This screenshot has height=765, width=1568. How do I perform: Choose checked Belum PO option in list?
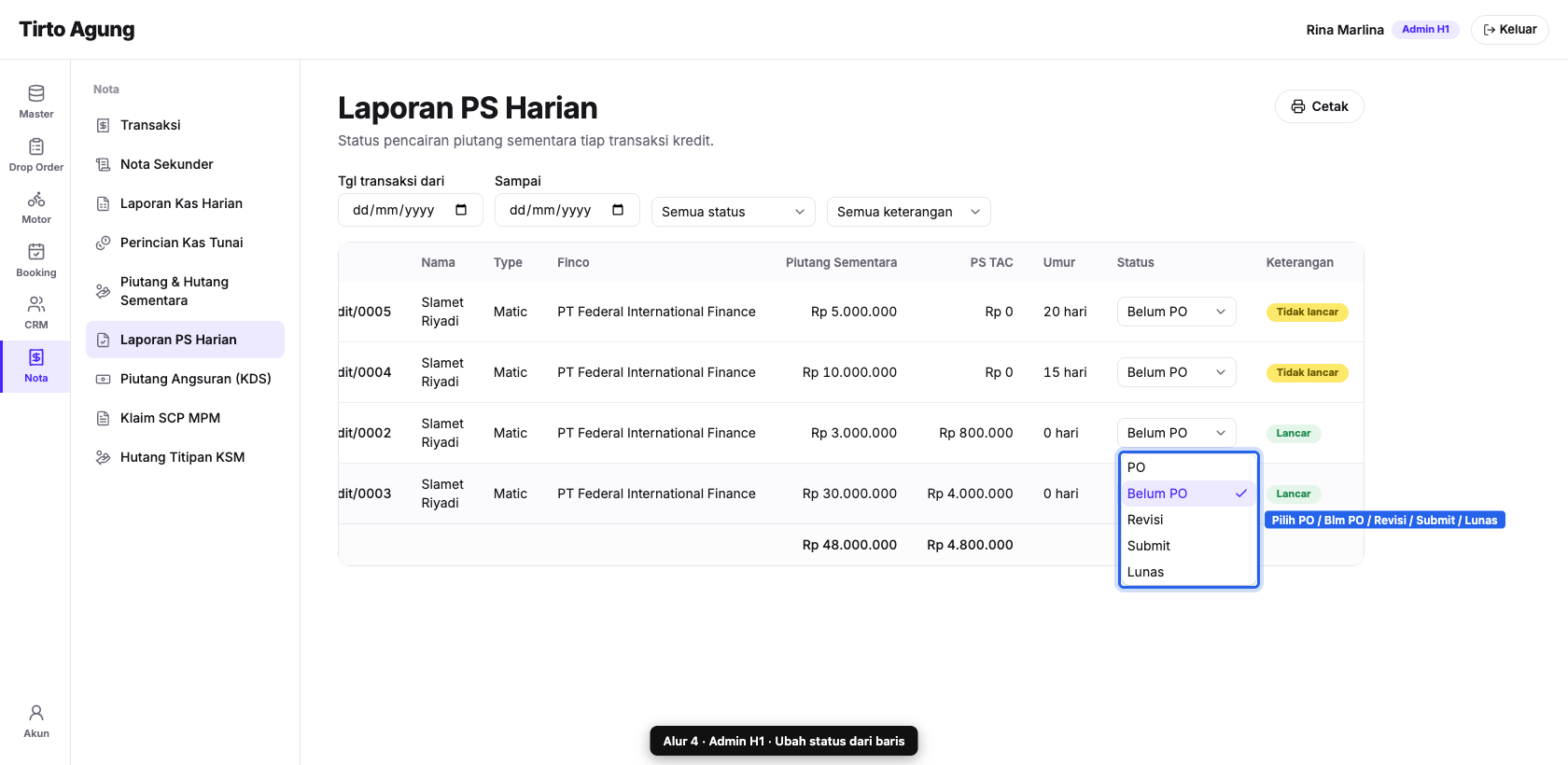coord(1188,494)
